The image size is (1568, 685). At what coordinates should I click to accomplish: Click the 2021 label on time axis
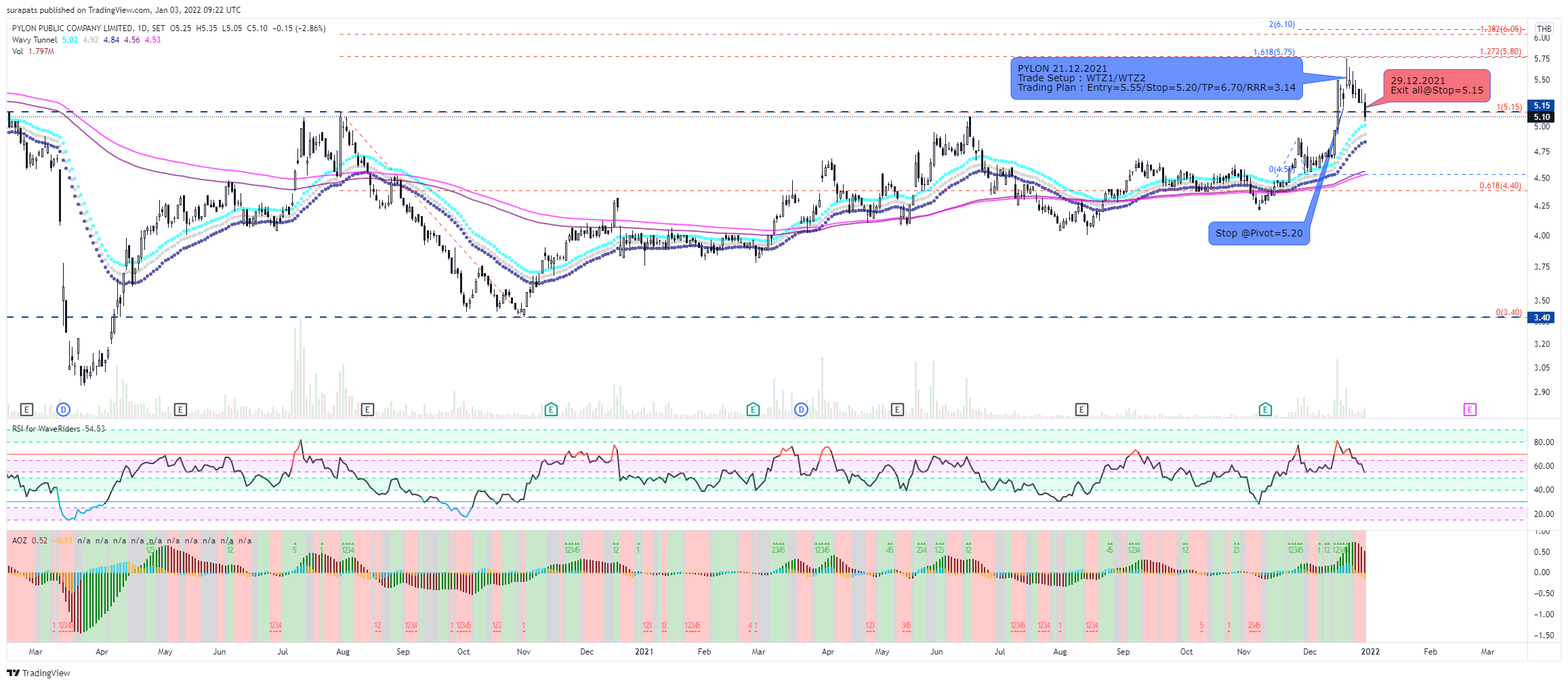pos(644,652)
